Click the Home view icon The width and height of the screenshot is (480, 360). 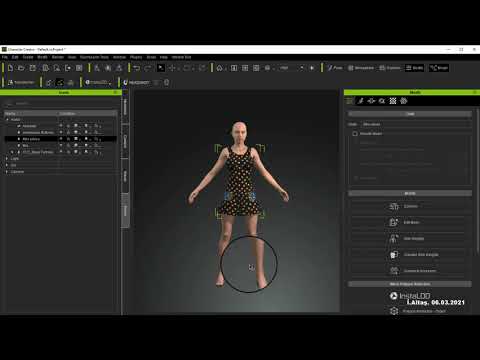point(219,68)
